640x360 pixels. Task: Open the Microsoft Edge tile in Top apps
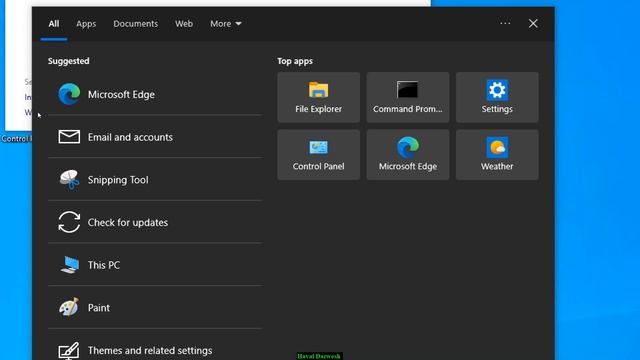[408, 155]
